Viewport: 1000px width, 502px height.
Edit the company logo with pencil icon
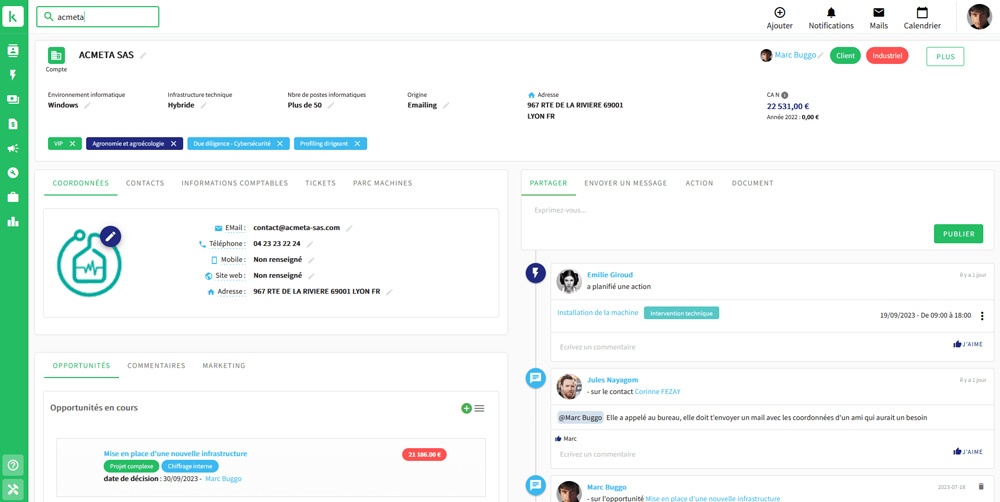[x=110, y=236]
